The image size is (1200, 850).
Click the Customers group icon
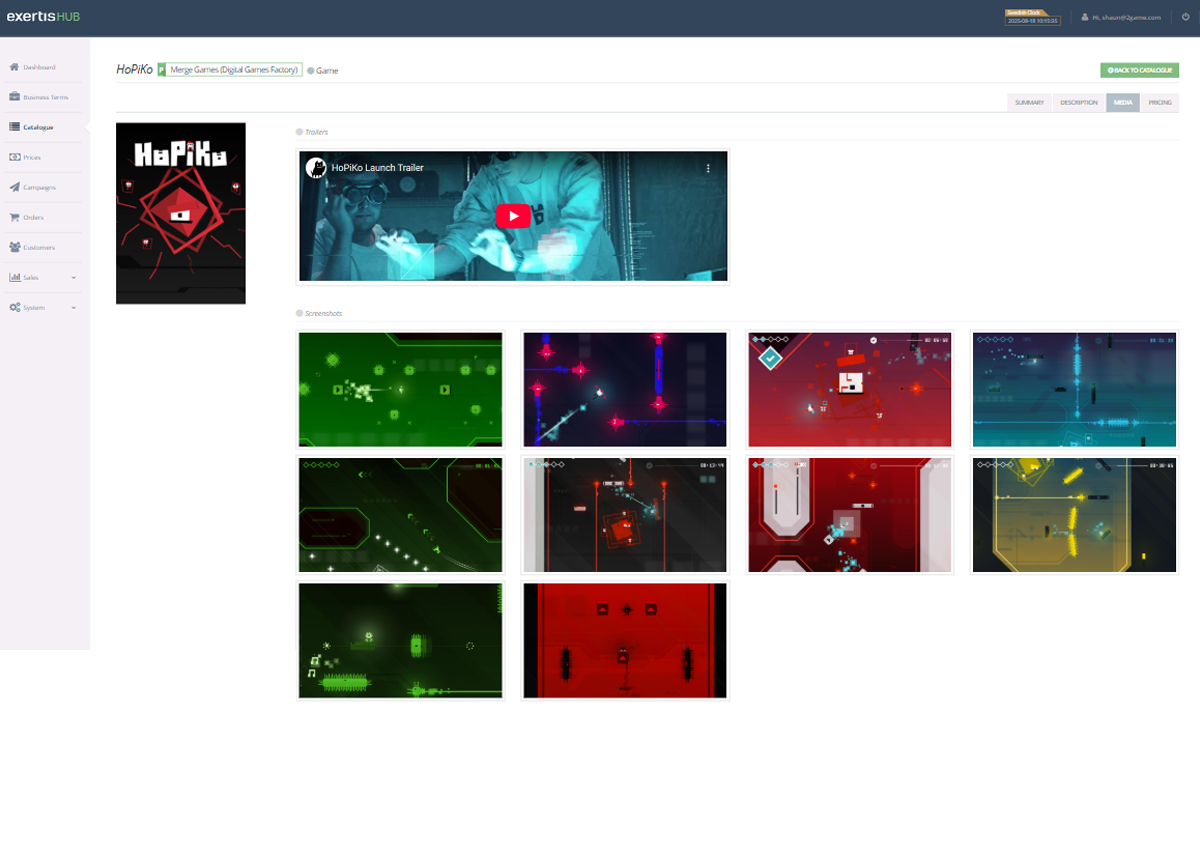(14, 247)
